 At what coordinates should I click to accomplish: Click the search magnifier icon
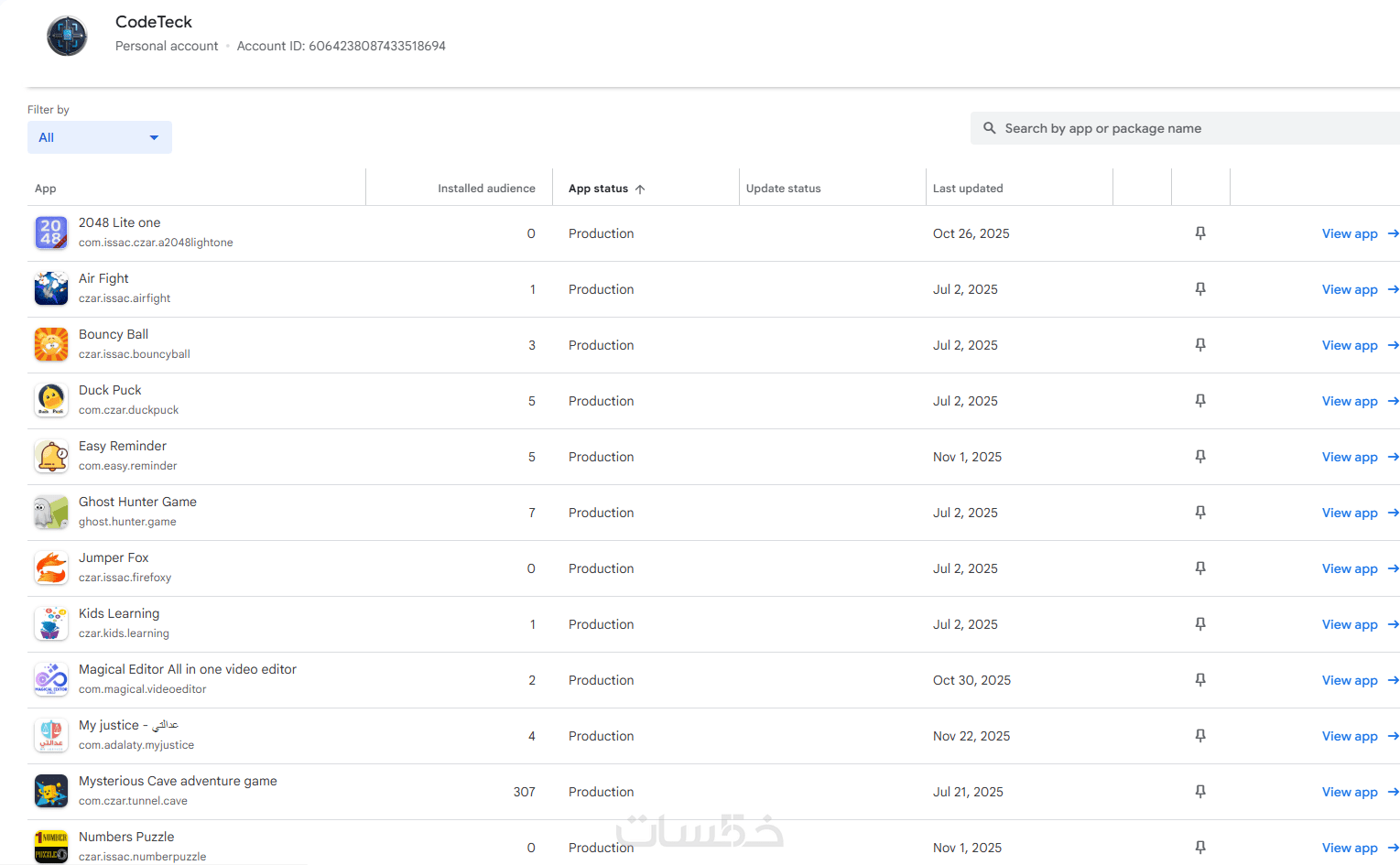990,128
